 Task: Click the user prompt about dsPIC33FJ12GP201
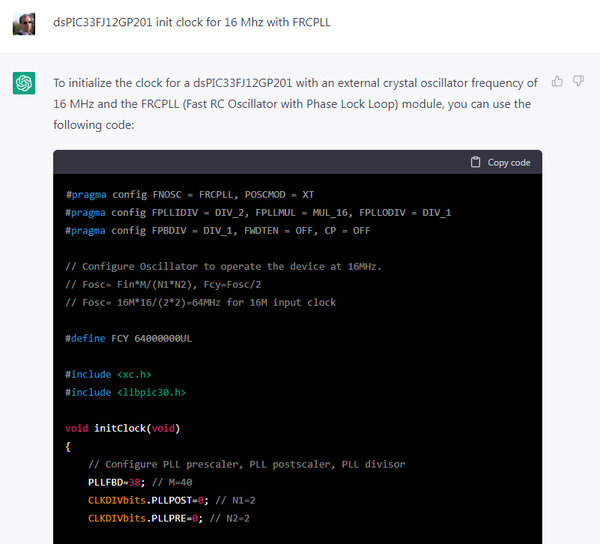click(x=192, y=22)
